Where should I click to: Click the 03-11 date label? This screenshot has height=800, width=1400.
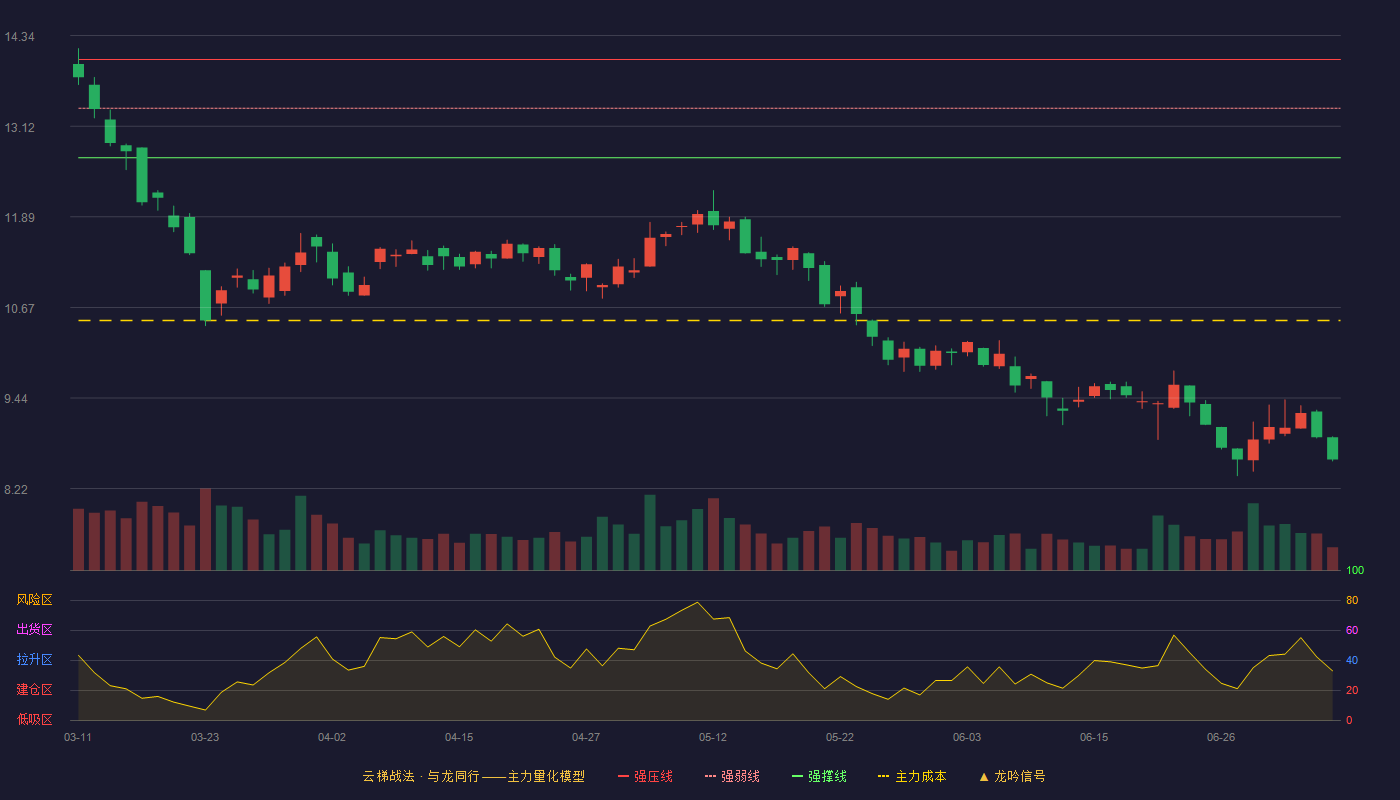(78, 737)
